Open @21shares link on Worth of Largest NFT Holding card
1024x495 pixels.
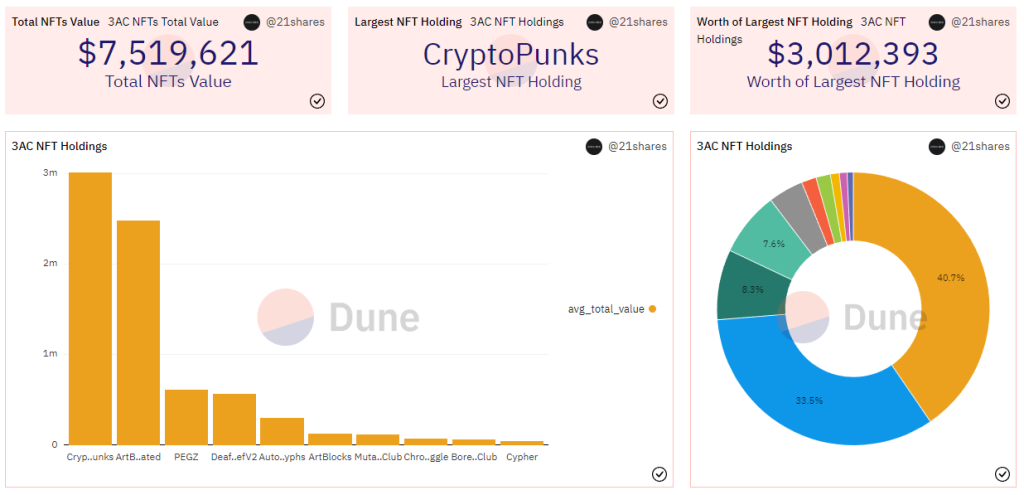point(980,22)
